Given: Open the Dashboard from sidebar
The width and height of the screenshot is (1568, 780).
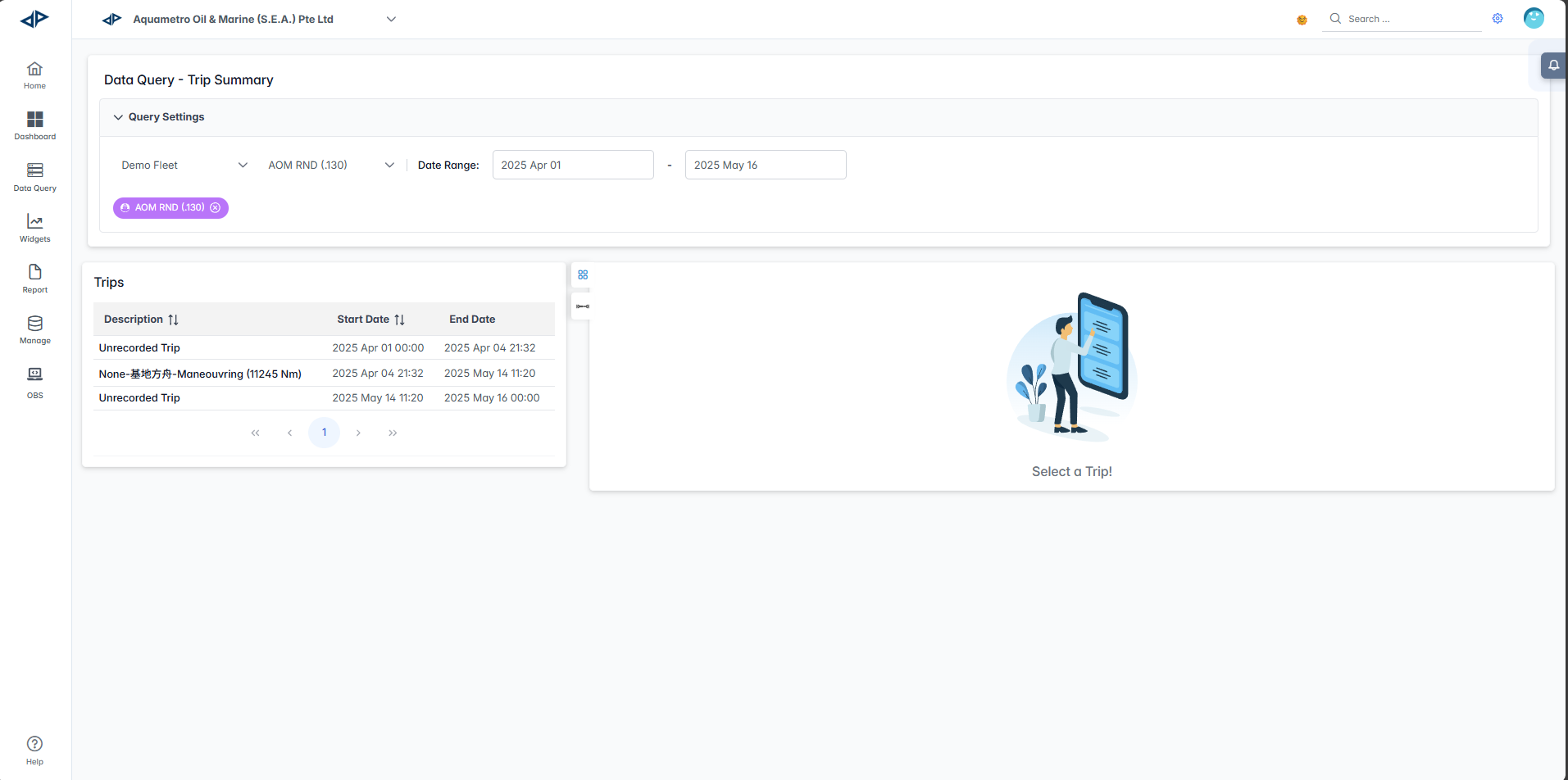Looking at the screenshot, I should coord(34,125).
